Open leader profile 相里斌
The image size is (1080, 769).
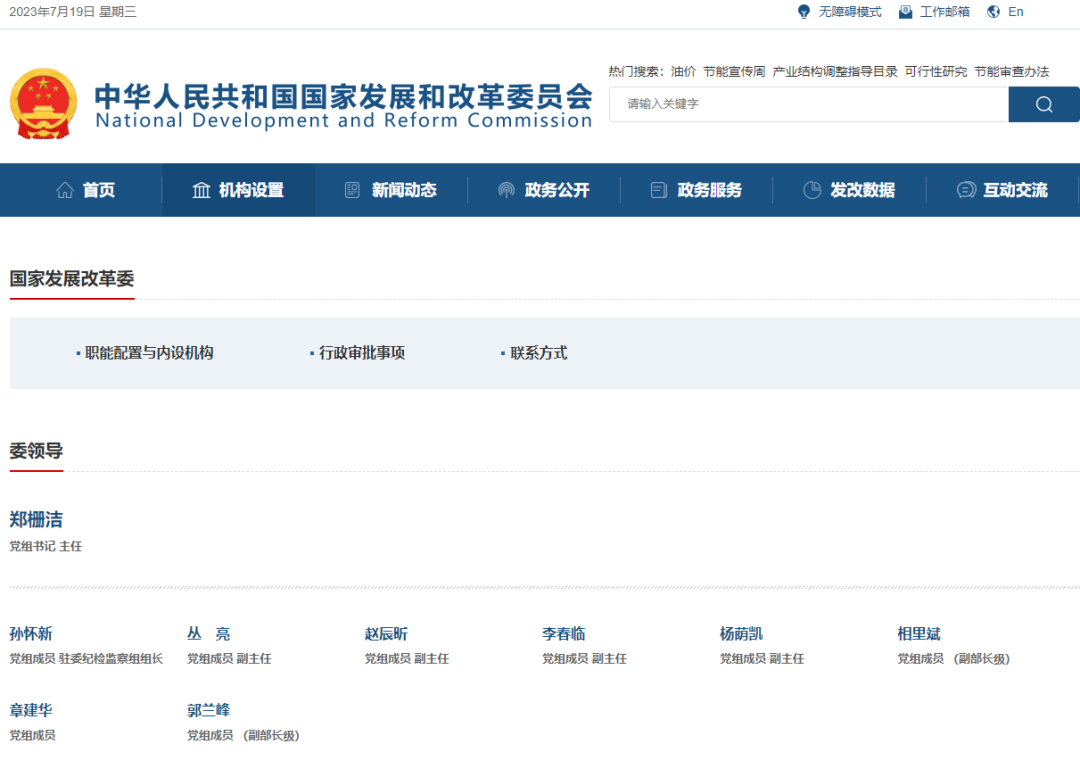click(x=919, y=634)
